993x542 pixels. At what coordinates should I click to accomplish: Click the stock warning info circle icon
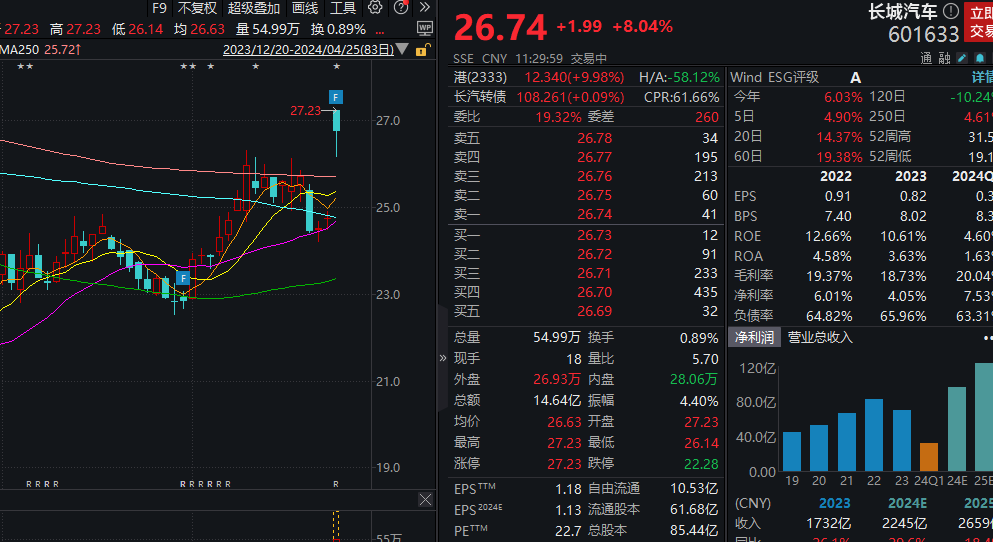coord(951,11)
